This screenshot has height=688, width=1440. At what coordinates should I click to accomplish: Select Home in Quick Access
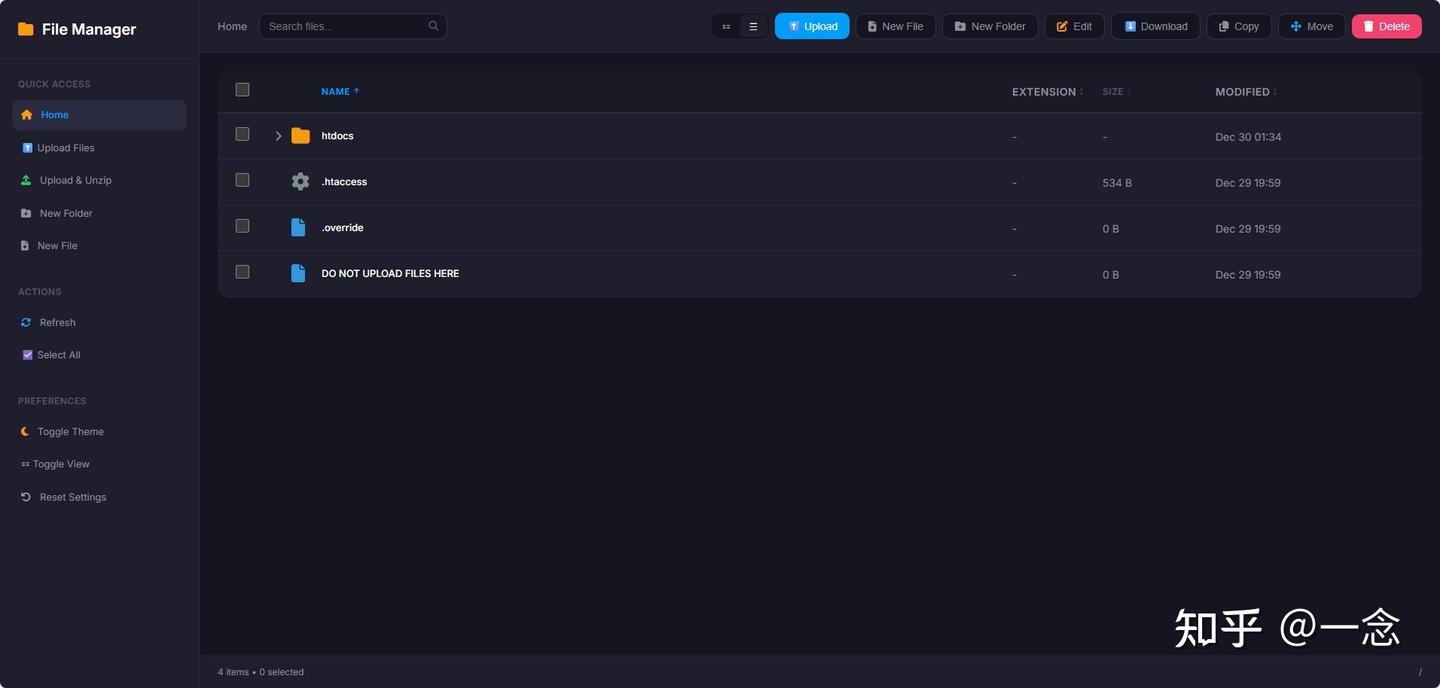[55, 115]
